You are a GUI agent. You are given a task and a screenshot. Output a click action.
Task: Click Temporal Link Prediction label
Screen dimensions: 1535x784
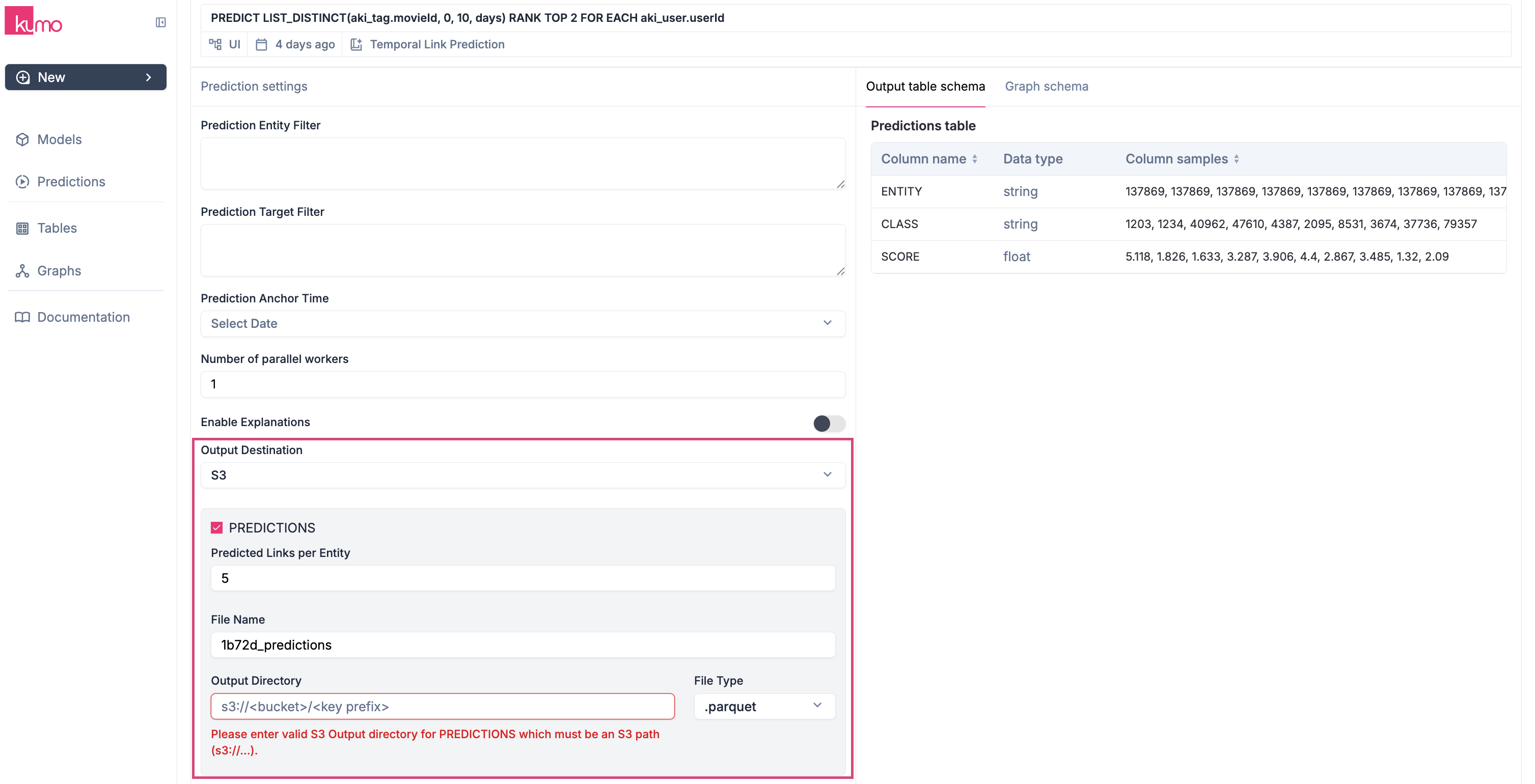click(x=437, y=45)
